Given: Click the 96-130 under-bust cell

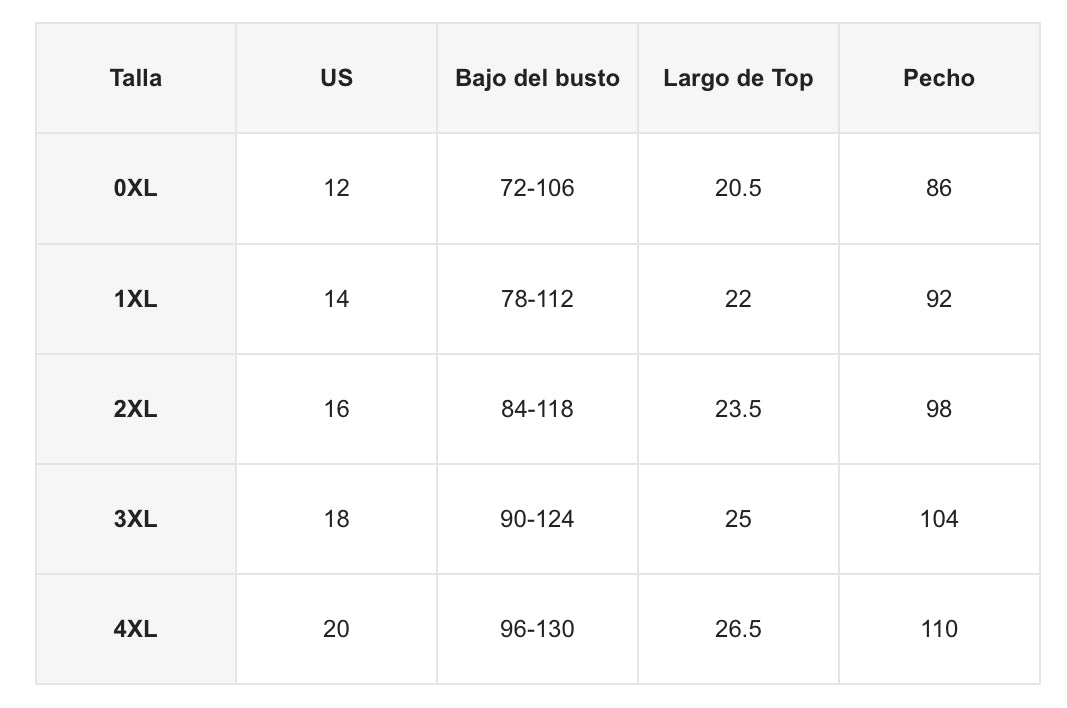Looking at the screenshot, I should coord(537,629).
